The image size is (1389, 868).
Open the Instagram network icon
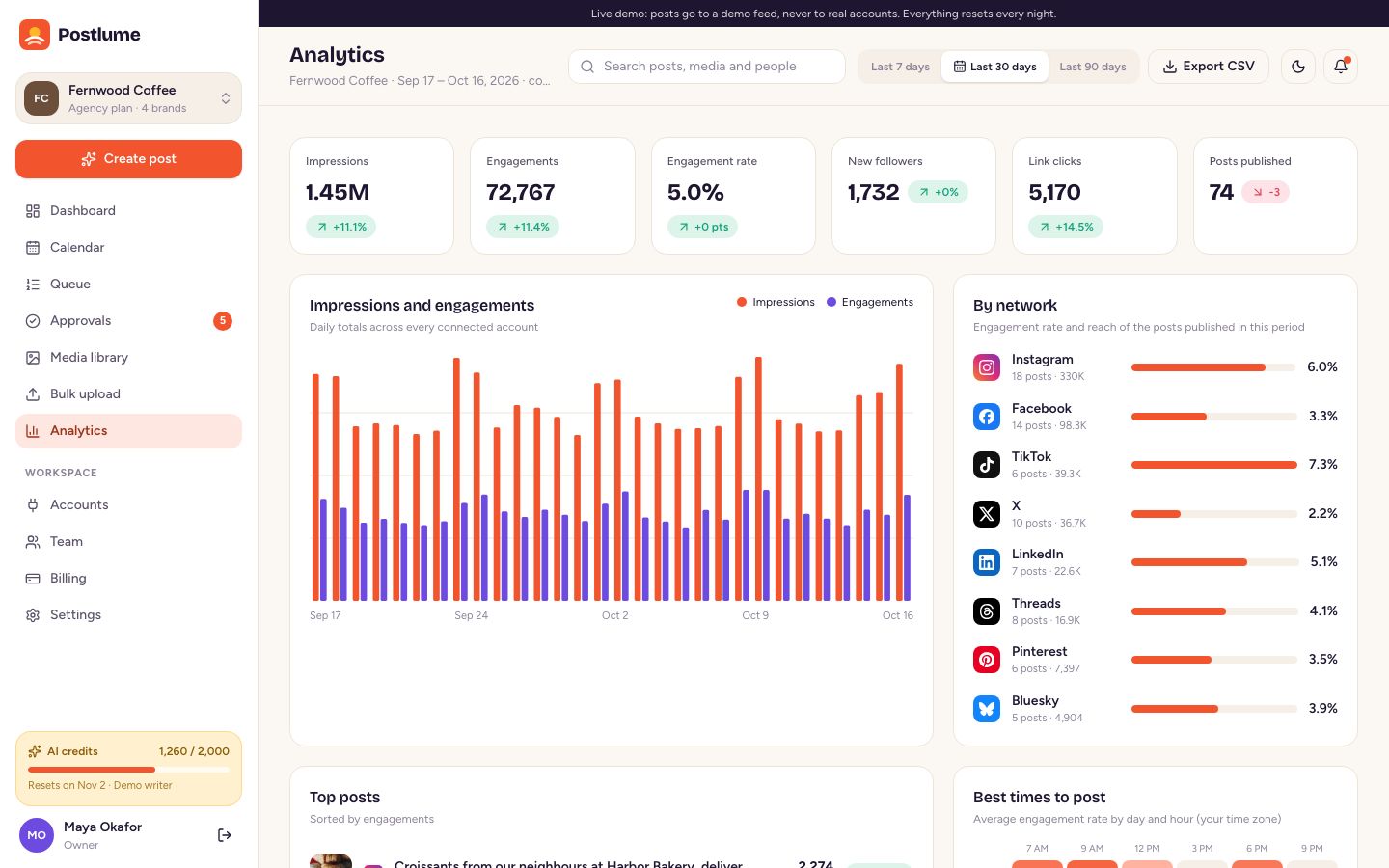(x=987, y=367)
